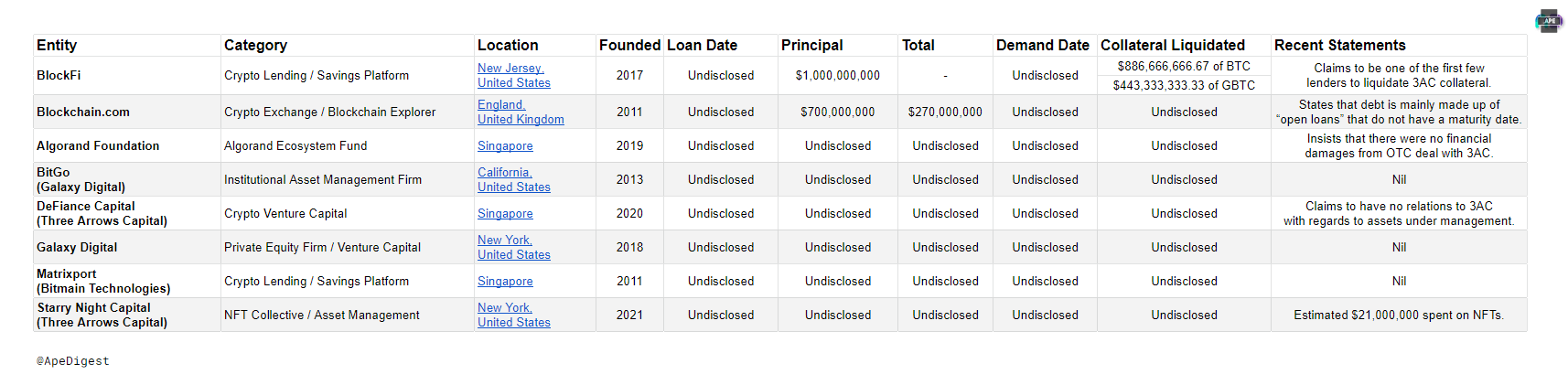Screen dimensions: 1568x385
Task: Click the @ApeDigest caption text
Action: 73,361
